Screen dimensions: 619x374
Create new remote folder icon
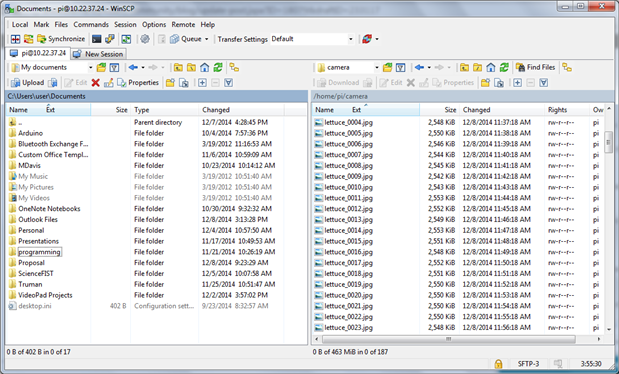pos(485,83)
